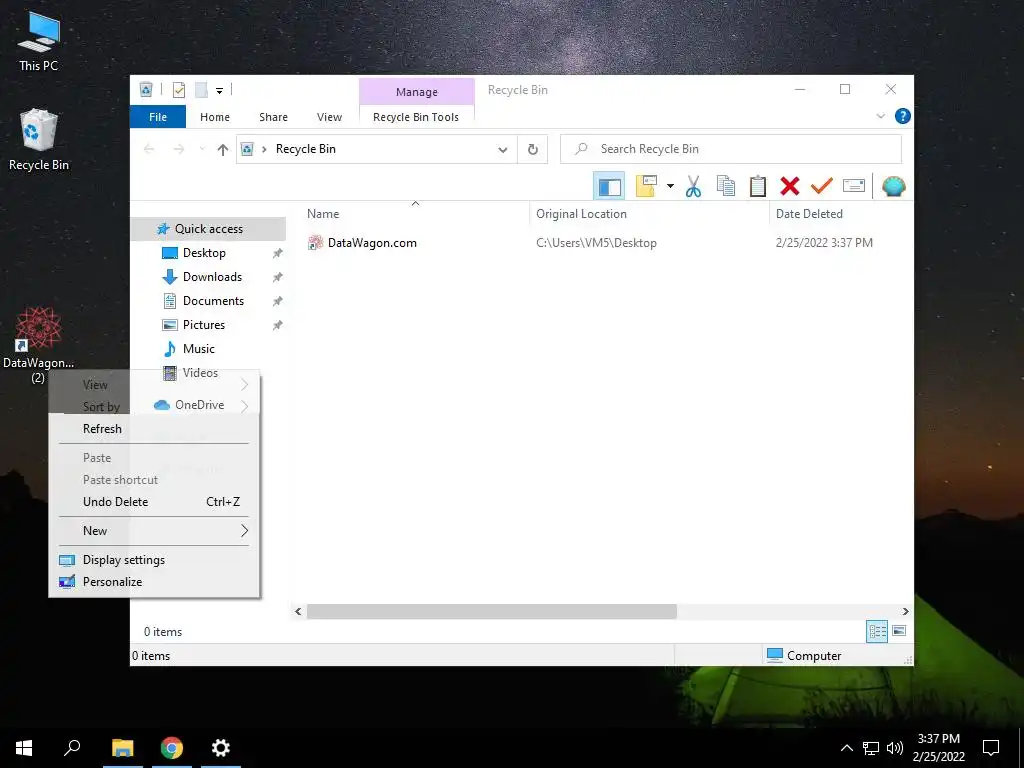Open dropdown arrow beside yellow toolbar icon
The height and width of the screenshot is (768, 1024).
click(670, 186)
